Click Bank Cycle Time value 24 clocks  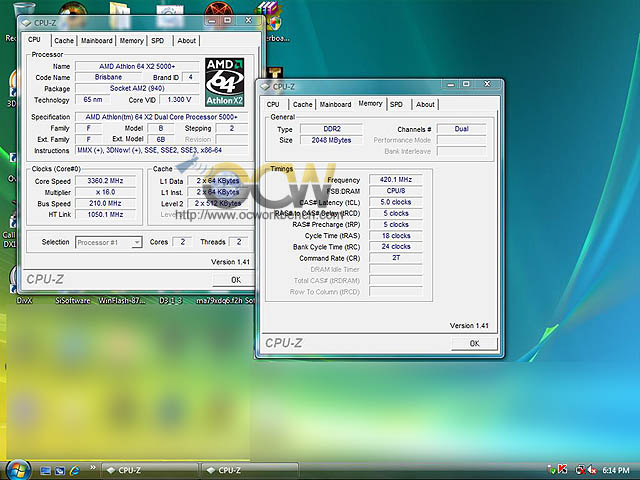[x=396, y=247]
